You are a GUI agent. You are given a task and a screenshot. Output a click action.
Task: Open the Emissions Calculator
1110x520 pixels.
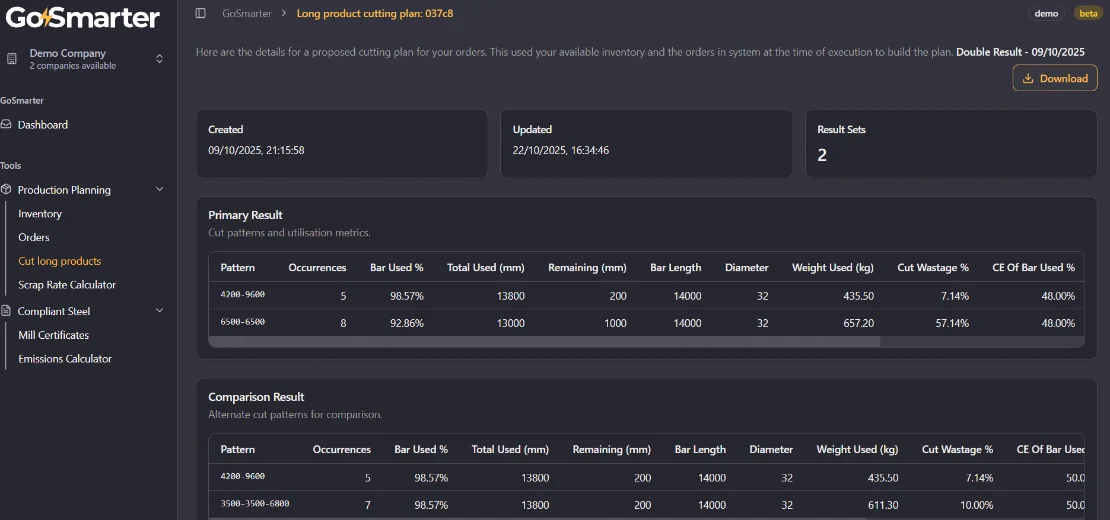(x=65, y=359)
